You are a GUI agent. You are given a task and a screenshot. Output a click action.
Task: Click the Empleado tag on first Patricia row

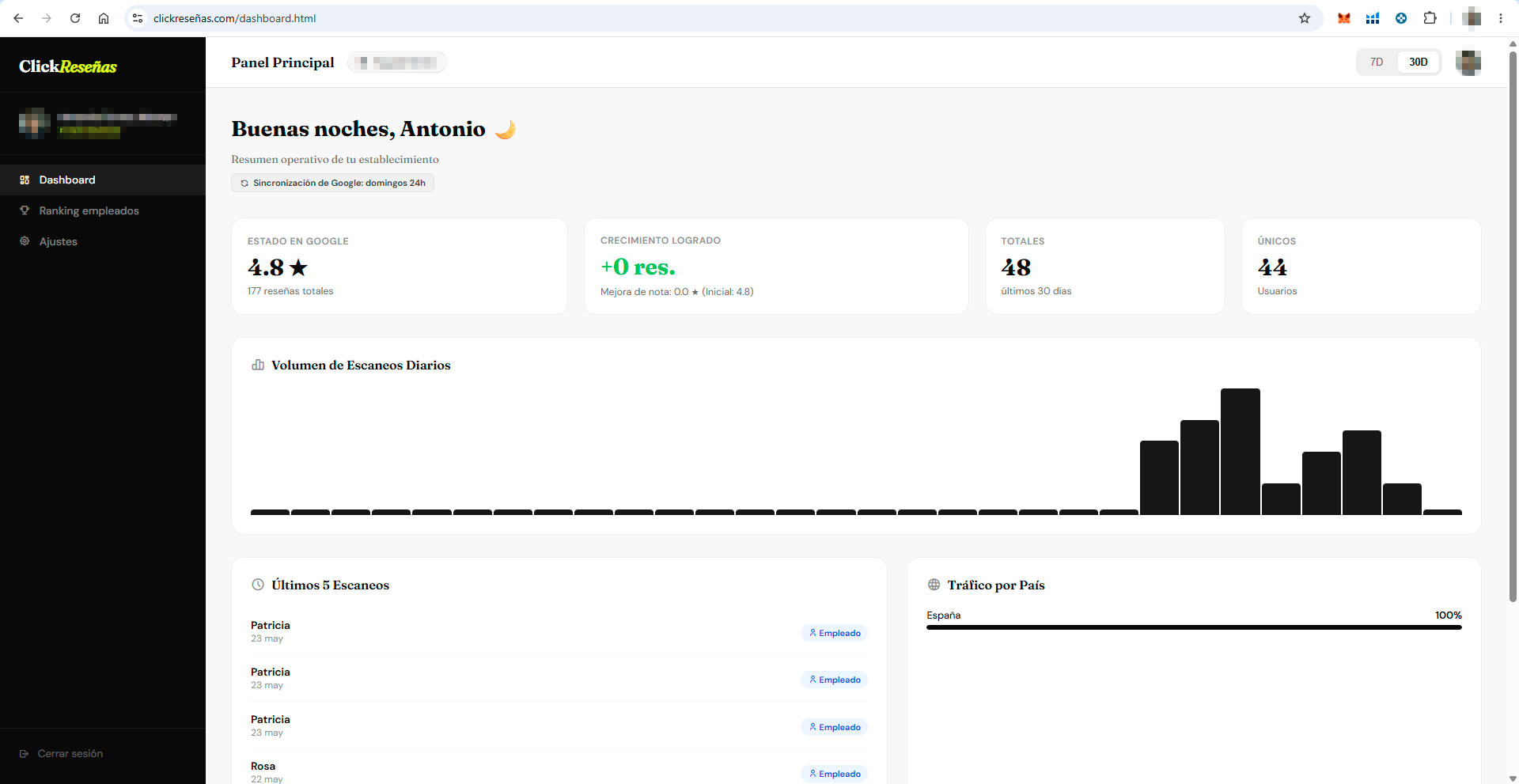pos(834,633)
